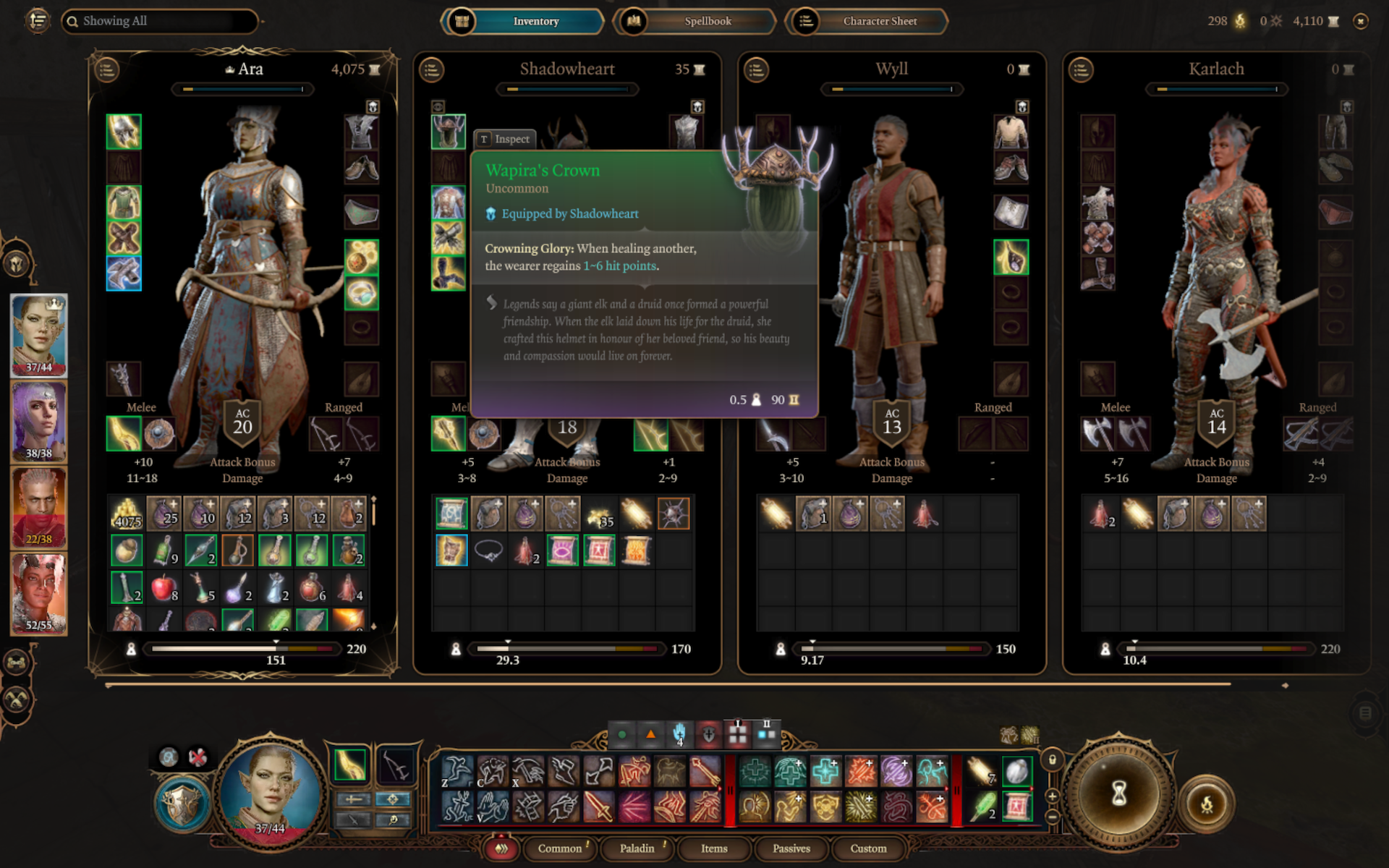Click Ara's equipped helmet slot
1389x868 pixels.
[124, 132]
